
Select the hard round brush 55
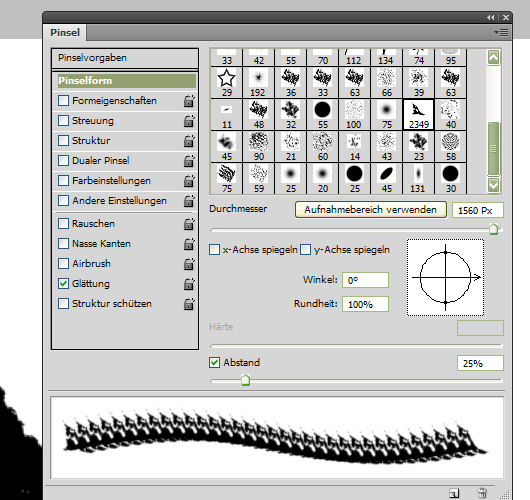point(322,115)
